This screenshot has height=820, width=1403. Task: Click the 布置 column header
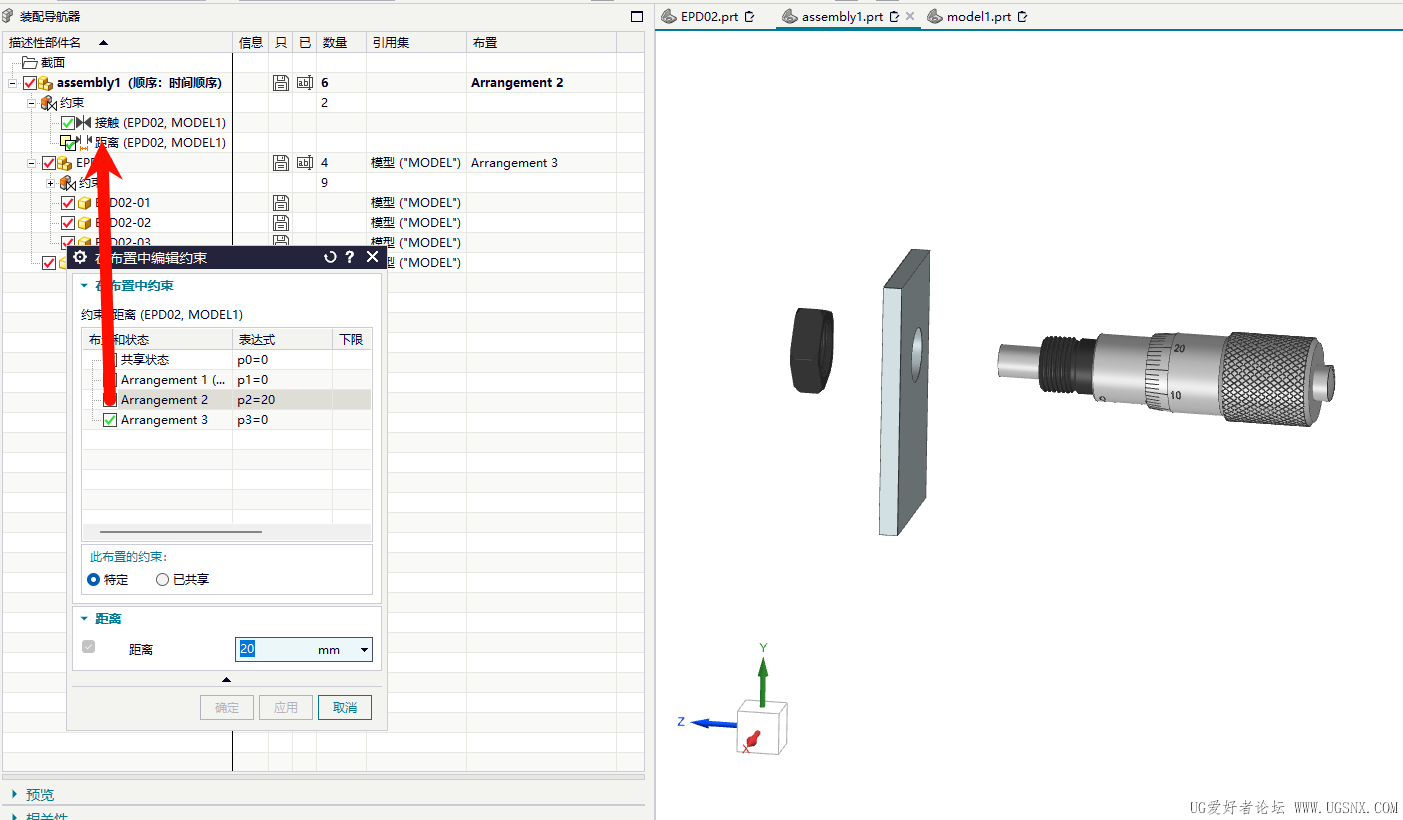(x=541, y=42)
